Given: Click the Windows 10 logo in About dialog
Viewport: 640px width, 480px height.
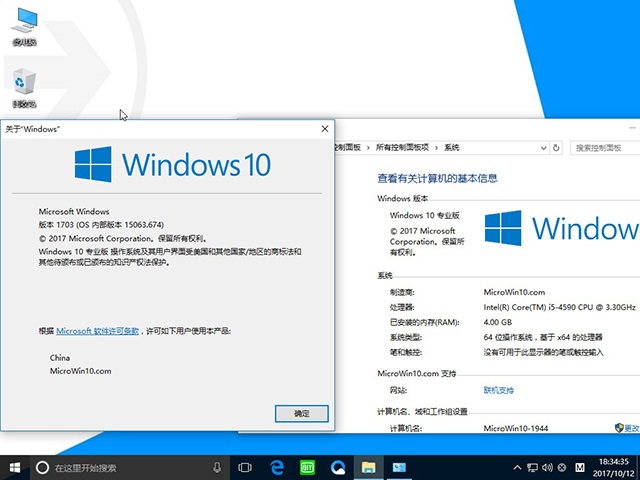Looking at the screenshot, I should [173, 164].
